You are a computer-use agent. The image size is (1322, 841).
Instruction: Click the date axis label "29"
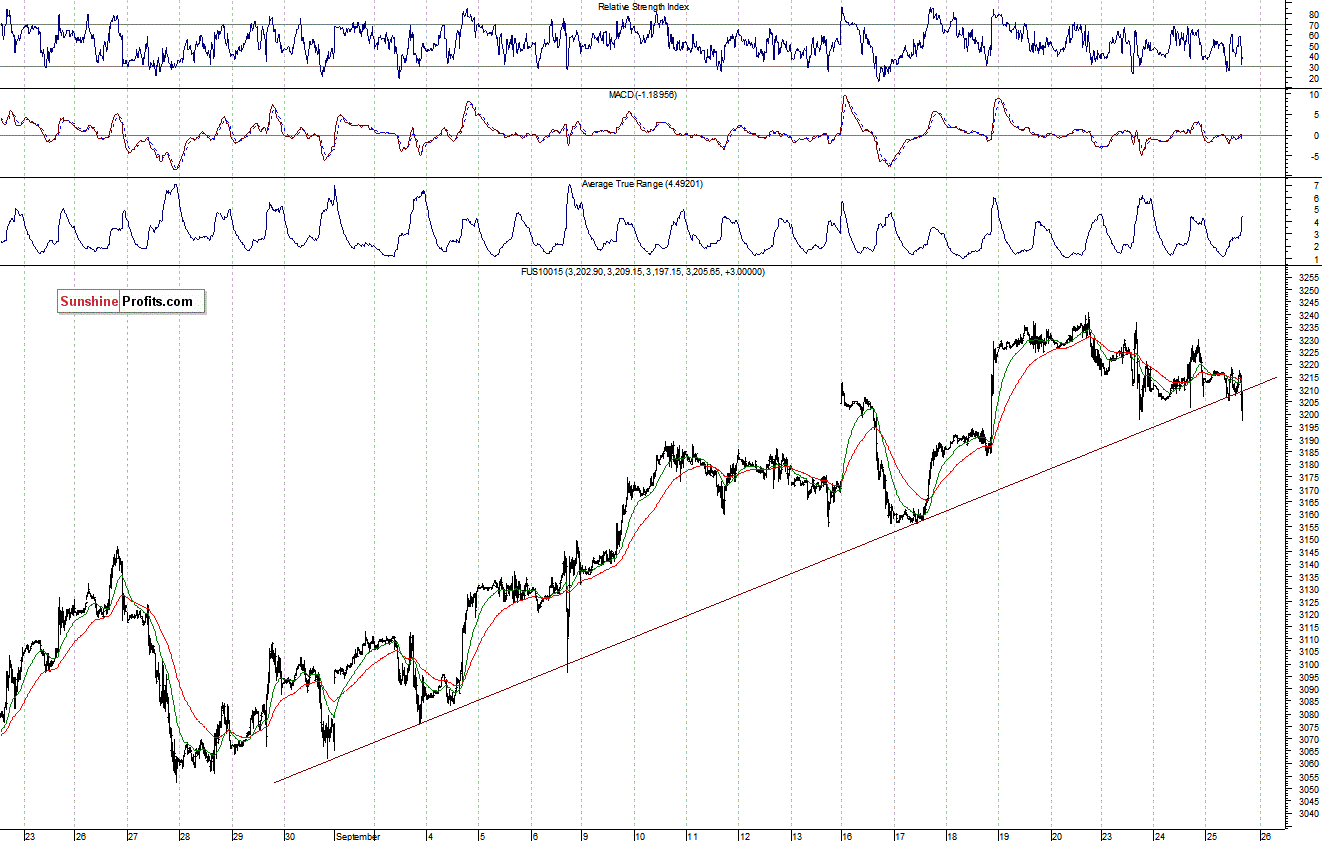(237, 835)
